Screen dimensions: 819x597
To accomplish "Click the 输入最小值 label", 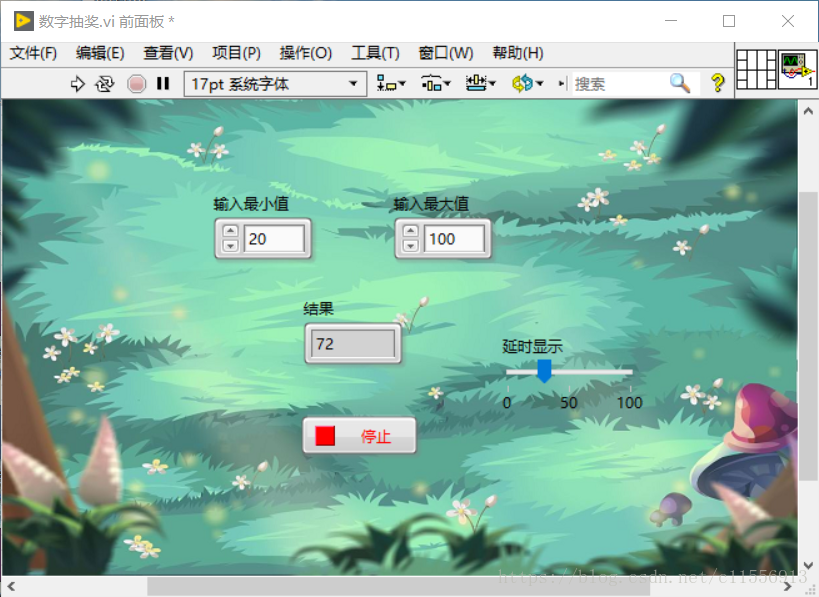I will [251, 204].
